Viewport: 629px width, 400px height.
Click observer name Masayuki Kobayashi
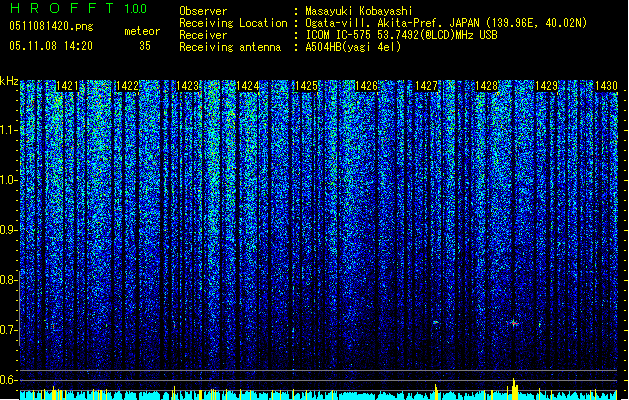359,11
